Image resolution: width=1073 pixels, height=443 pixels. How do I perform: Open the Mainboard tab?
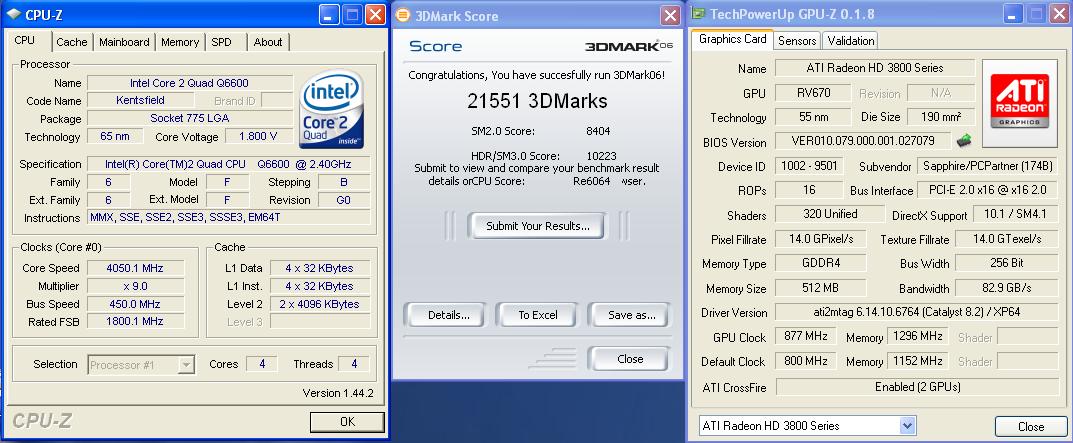[124, 42]
